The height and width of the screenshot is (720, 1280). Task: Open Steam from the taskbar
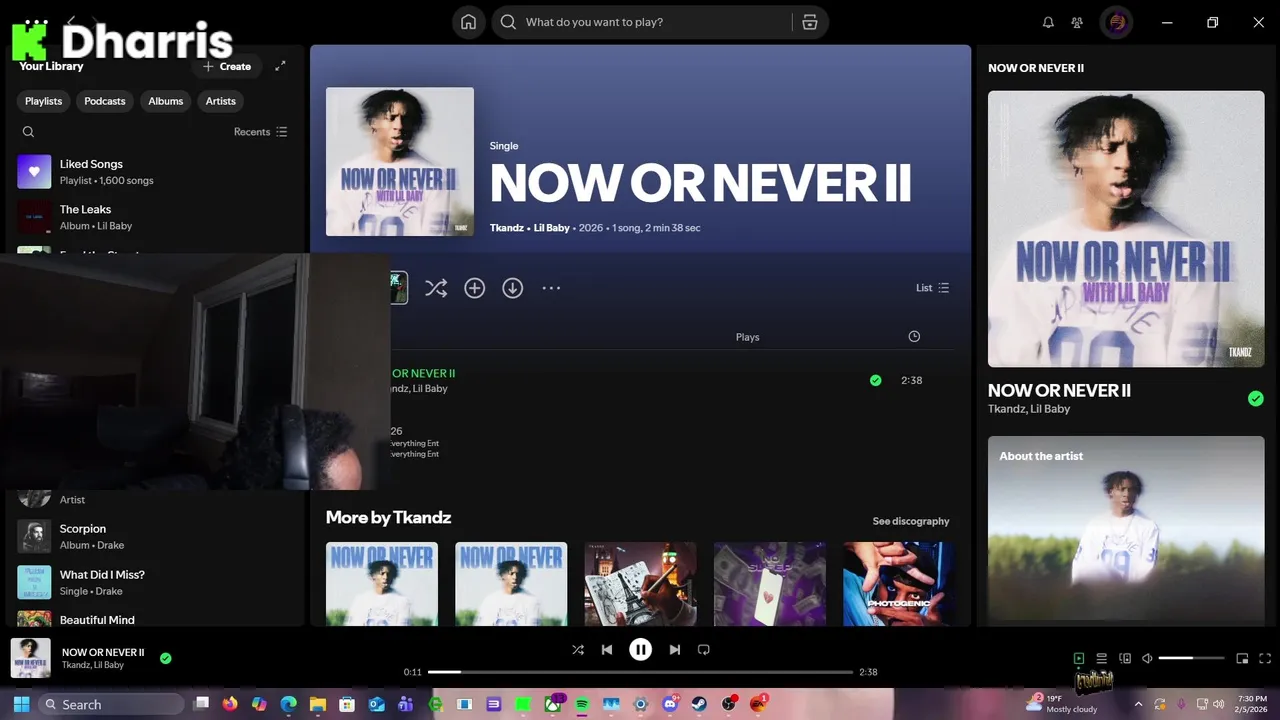pos(699,704)
